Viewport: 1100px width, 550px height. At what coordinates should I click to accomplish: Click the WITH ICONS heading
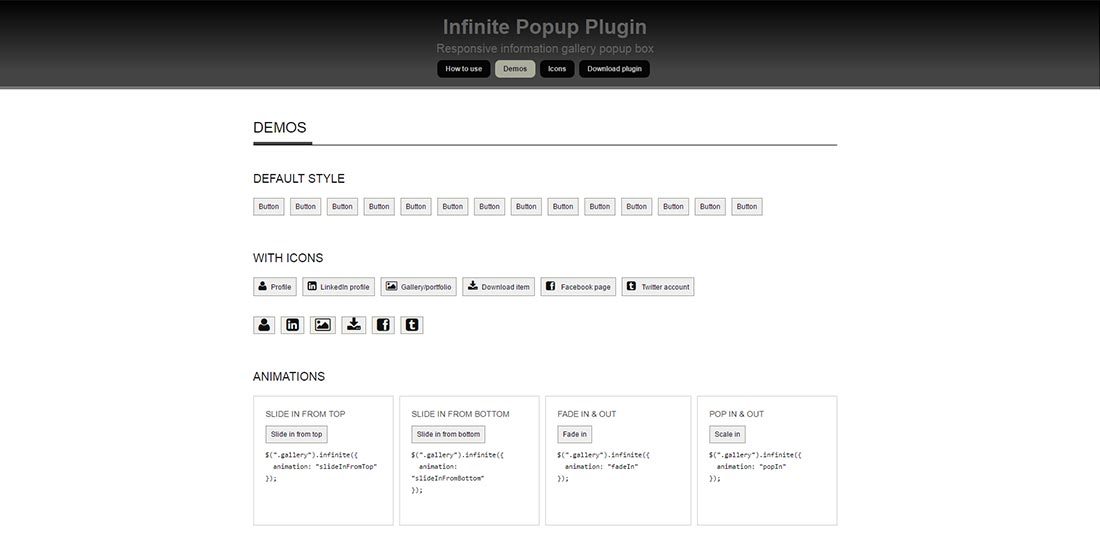pos(288,258)
